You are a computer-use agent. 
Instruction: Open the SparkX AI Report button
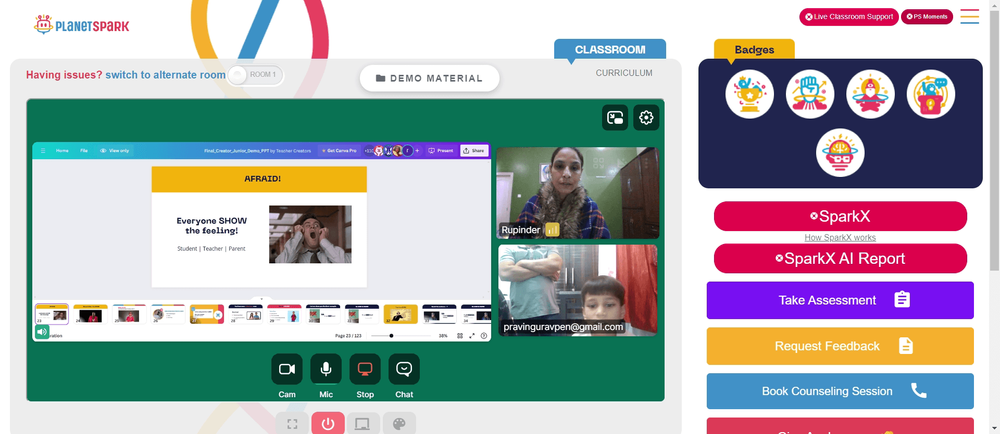[840, 259]
